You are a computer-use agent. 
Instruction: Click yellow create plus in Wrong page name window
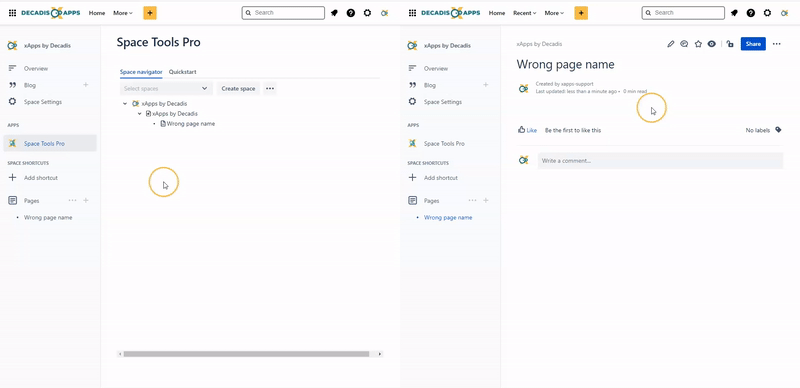click(581, 13)
